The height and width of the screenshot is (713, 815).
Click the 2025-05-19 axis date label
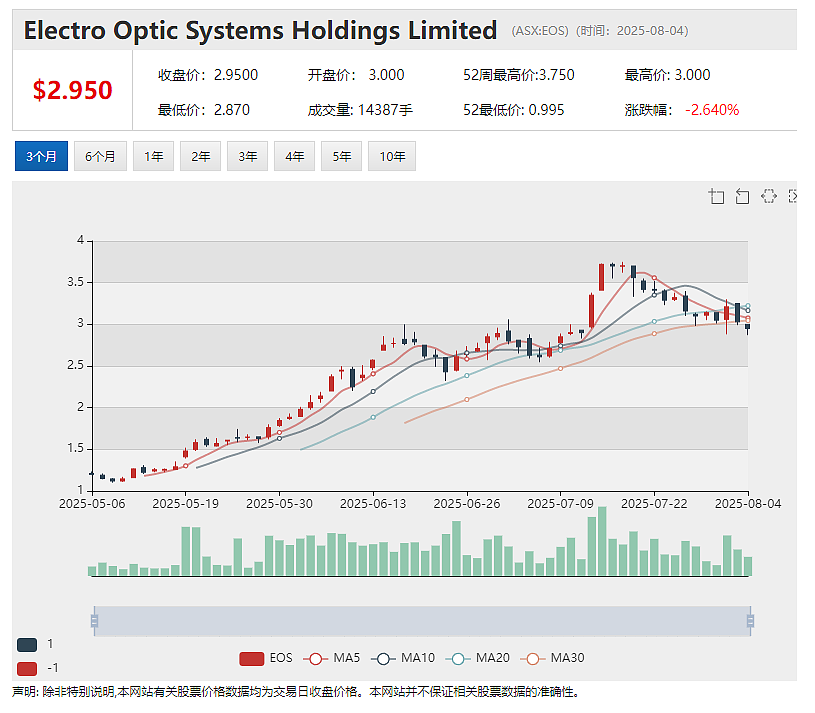coord(186,504)
